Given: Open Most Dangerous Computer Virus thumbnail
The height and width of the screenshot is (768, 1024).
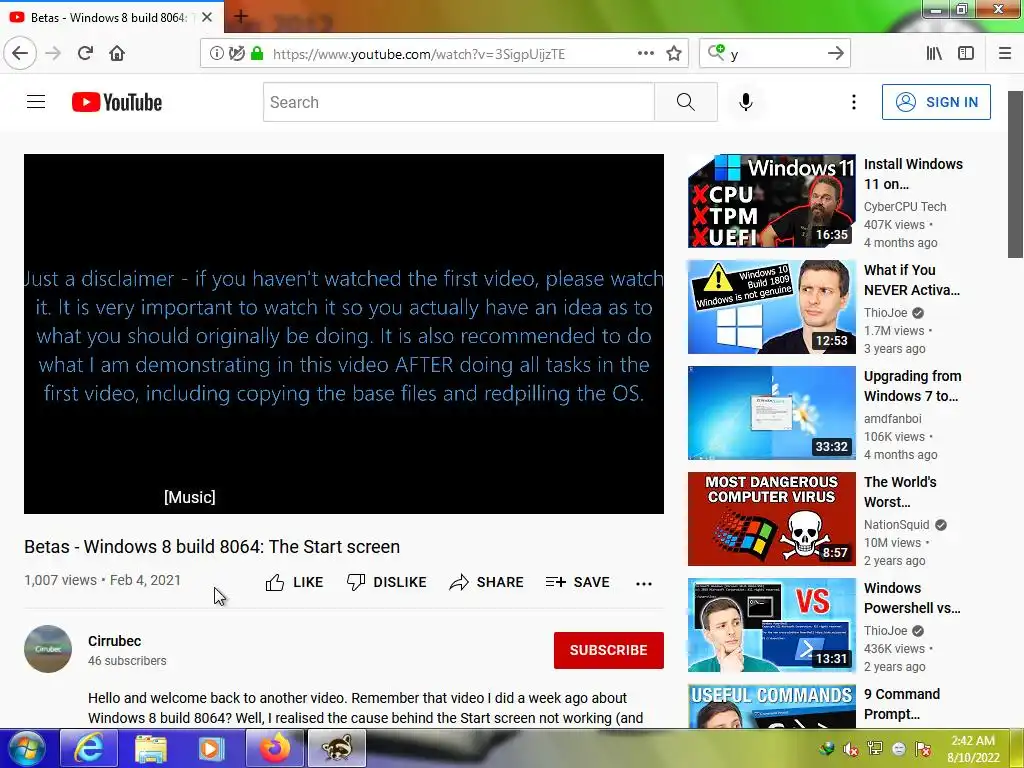Looking at the screenshot, I should [771, 519].
